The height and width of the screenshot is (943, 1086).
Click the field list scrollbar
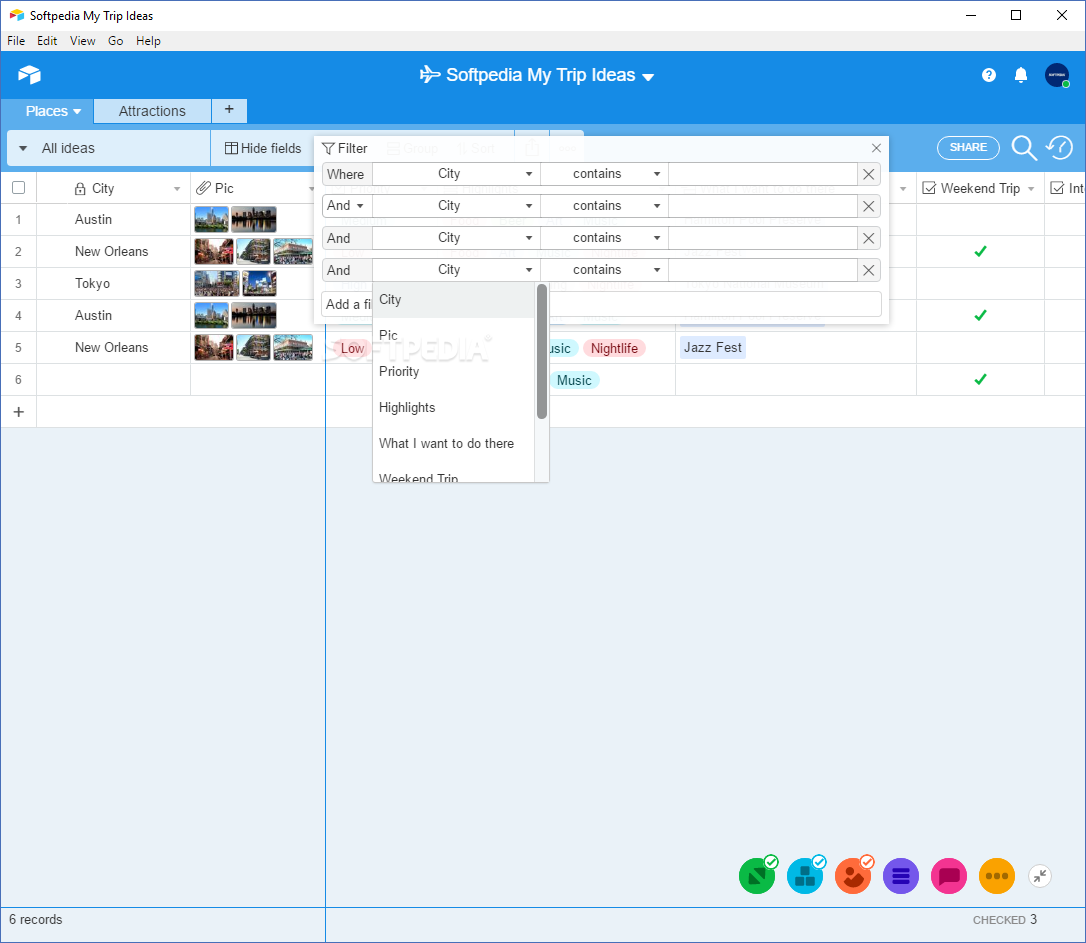(x=542, y=352)
